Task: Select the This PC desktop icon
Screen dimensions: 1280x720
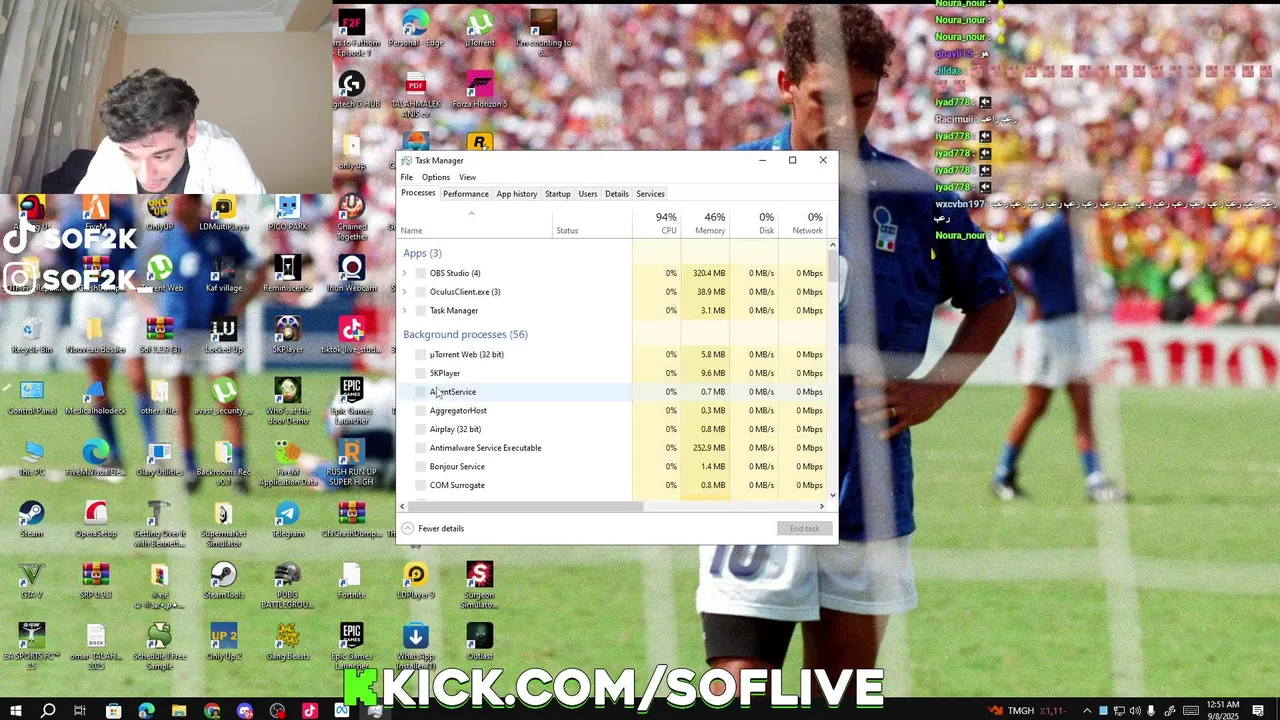Action: click(x=31, y=458)
